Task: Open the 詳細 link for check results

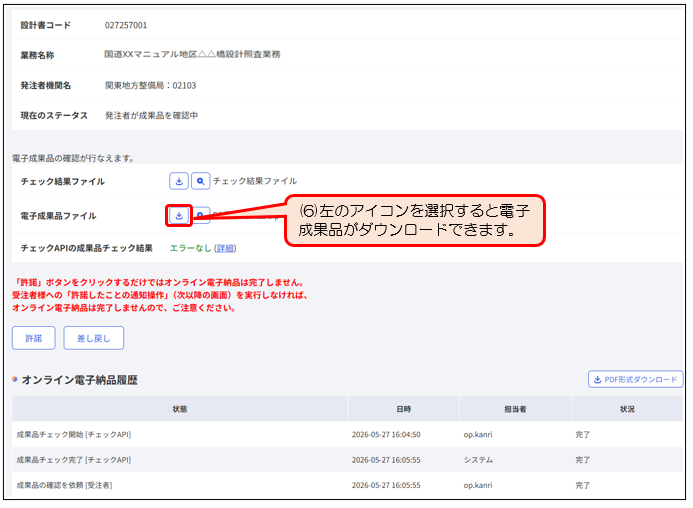Action: 225,248
